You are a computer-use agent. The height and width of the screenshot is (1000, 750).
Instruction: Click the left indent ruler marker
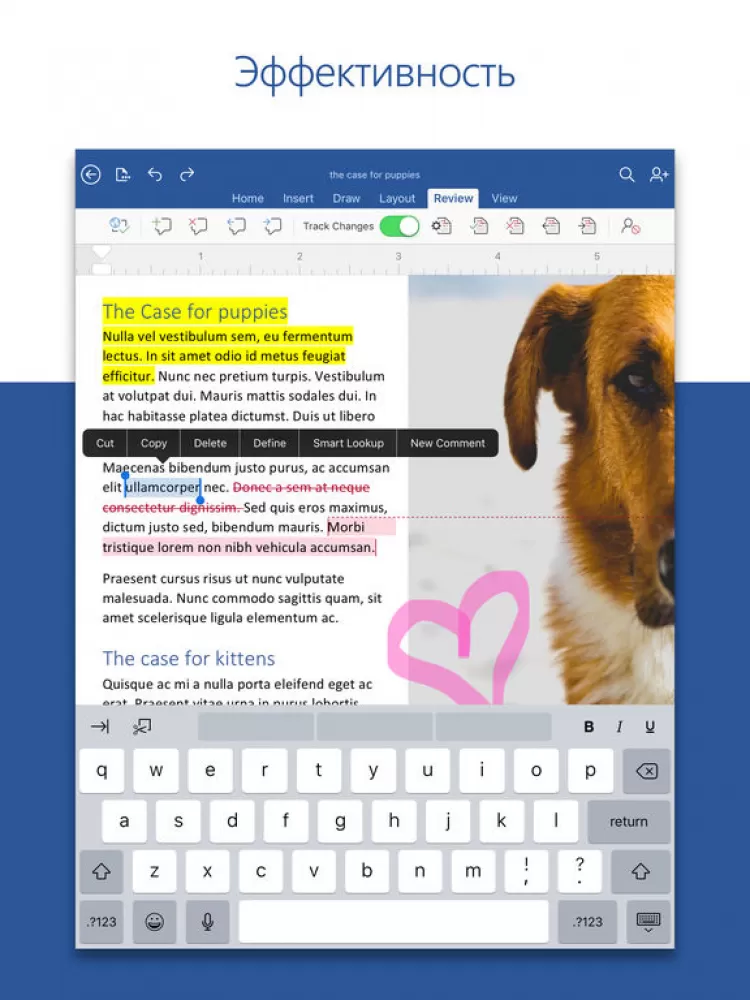[x=101, y=268]
